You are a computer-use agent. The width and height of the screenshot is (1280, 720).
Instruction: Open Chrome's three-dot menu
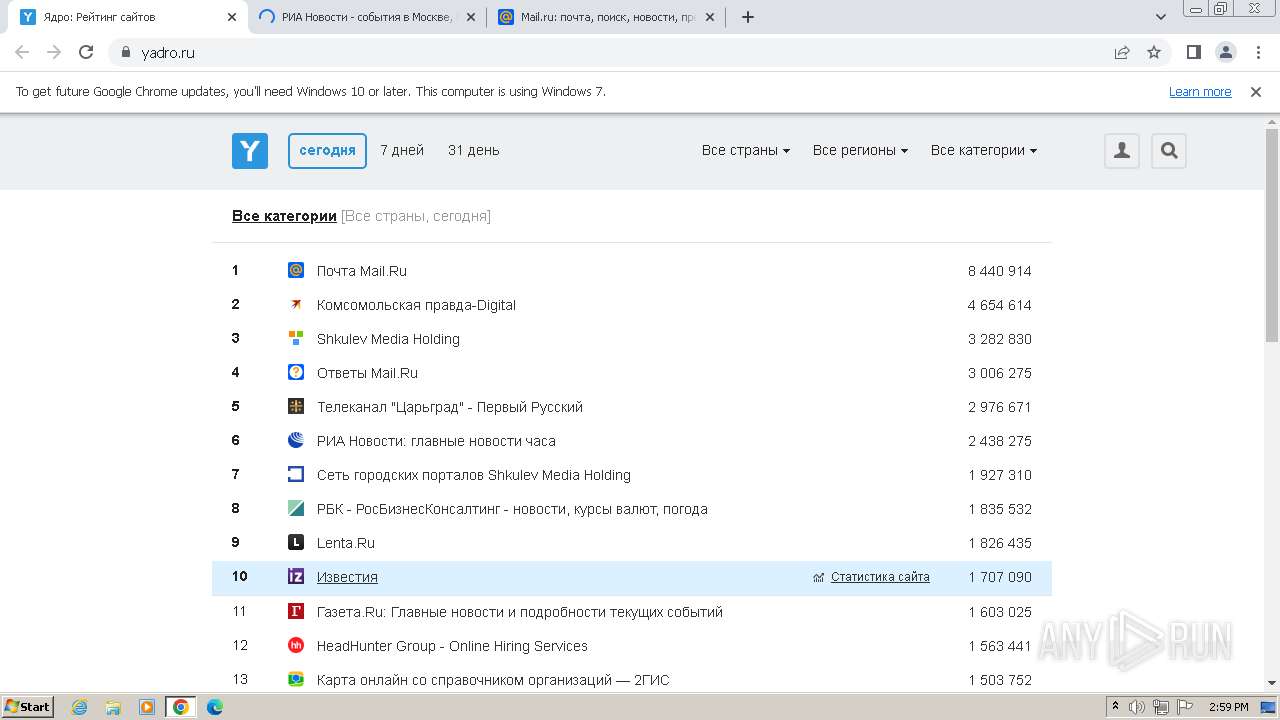1258,52
